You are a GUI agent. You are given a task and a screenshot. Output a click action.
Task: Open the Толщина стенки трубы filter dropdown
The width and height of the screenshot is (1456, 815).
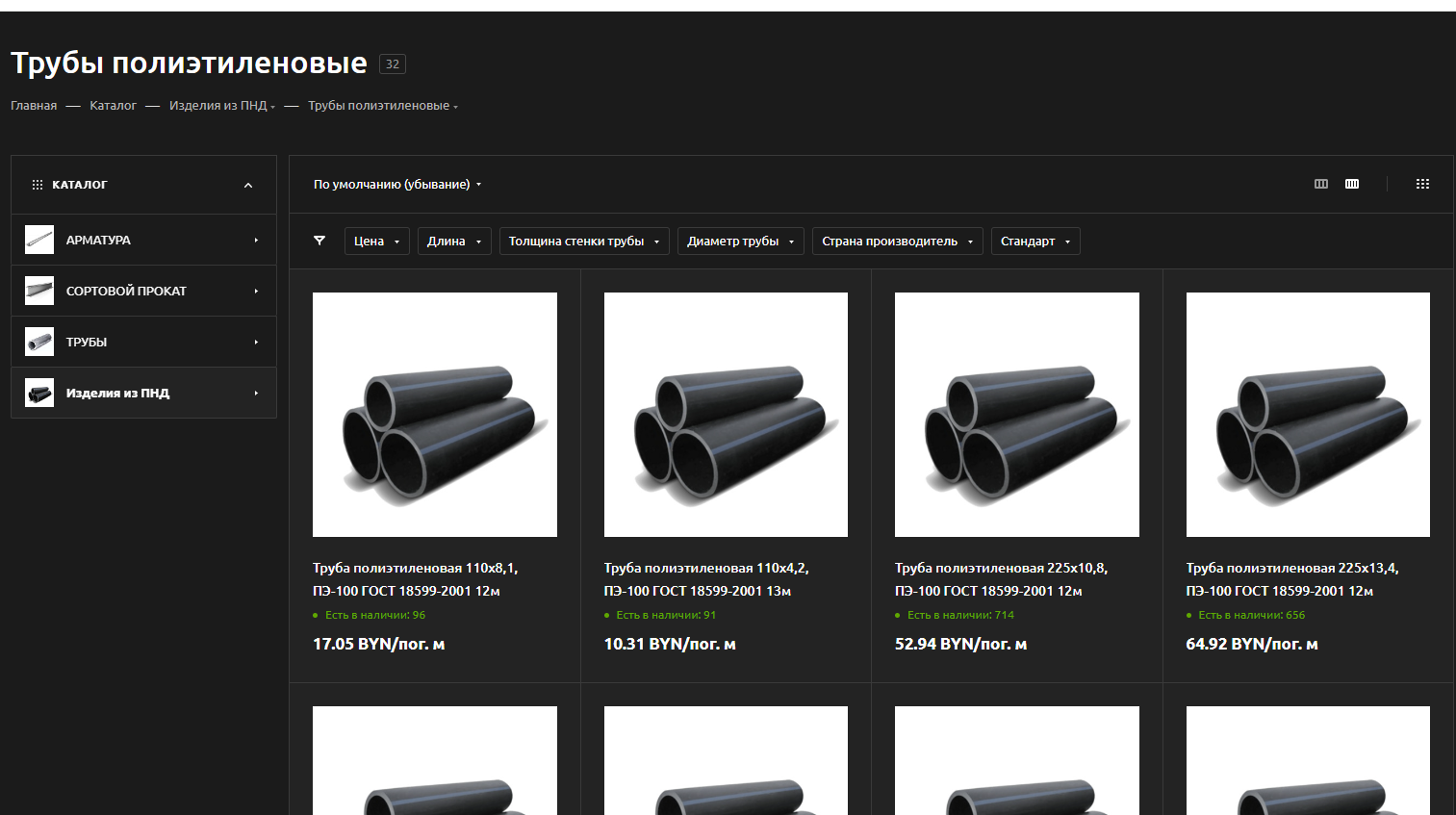pos(584,241)
